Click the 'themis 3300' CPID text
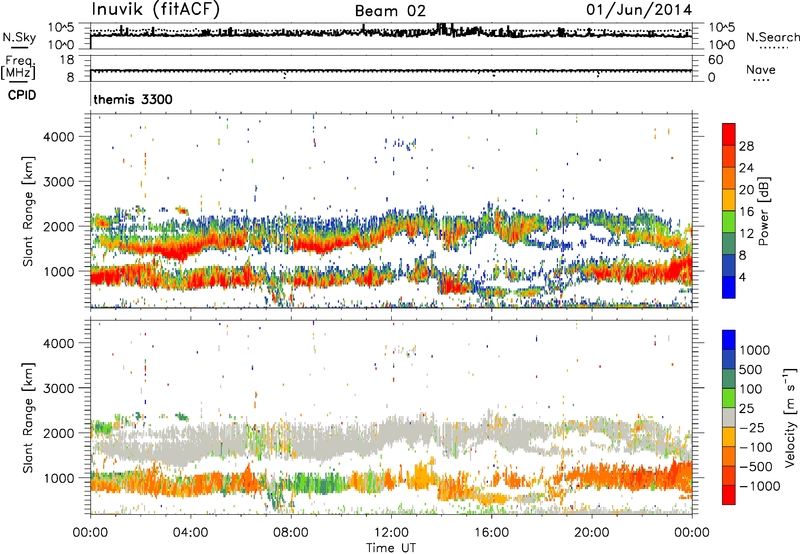 tap(133, 99)
